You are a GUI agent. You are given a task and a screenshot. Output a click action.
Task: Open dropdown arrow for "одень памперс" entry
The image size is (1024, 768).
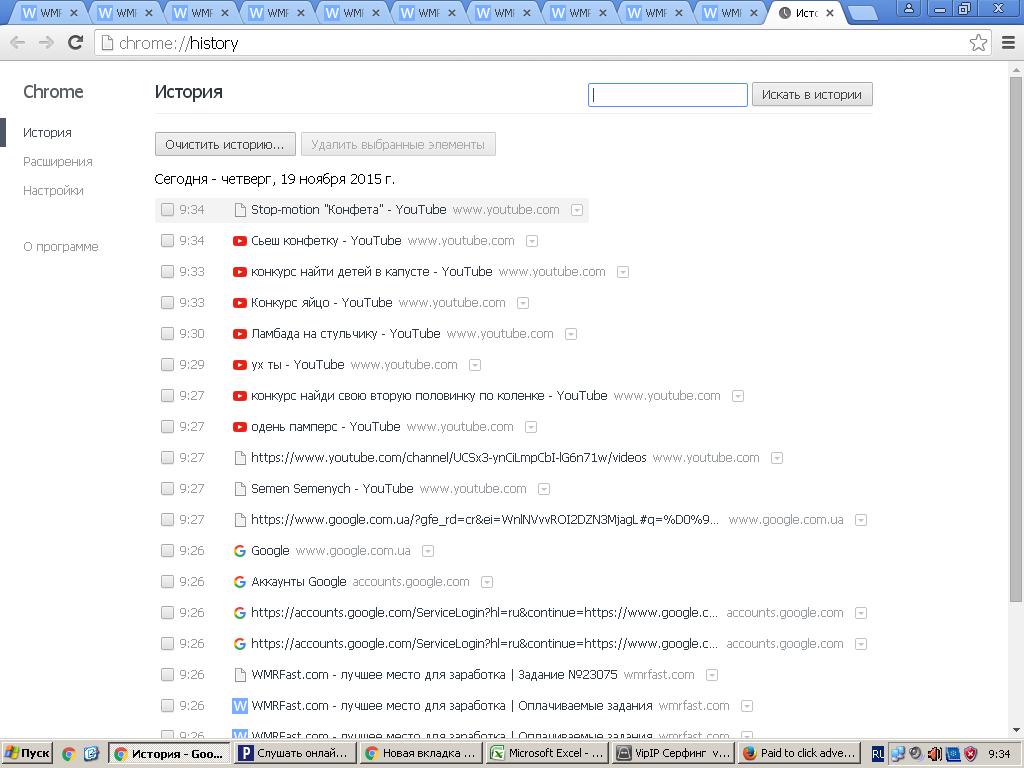pos(531,428)
